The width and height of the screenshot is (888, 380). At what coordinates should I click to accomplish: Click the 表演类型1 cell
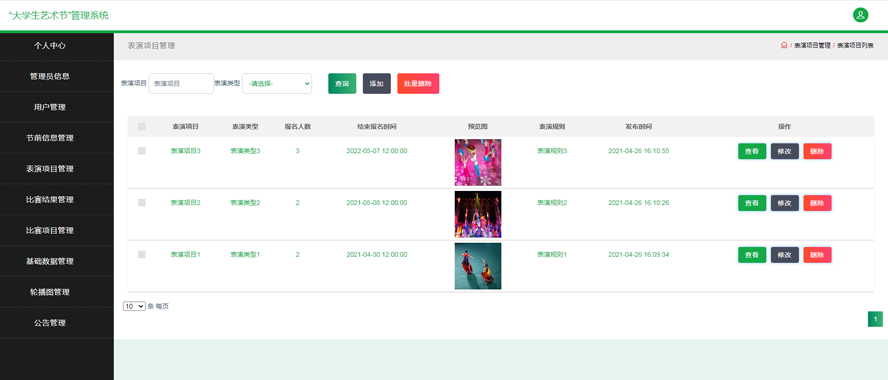pyautogui.click(x=245, y=255)
